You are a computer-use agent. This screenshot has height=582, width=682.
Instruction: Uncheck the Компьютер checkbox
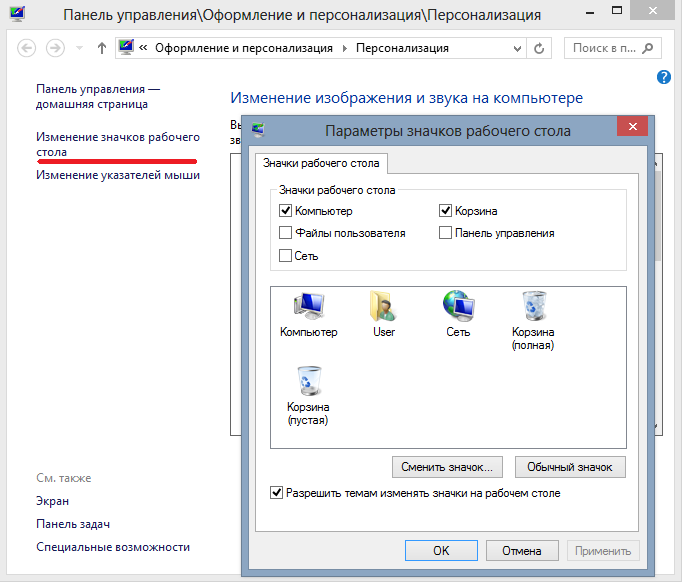(285, 211)
